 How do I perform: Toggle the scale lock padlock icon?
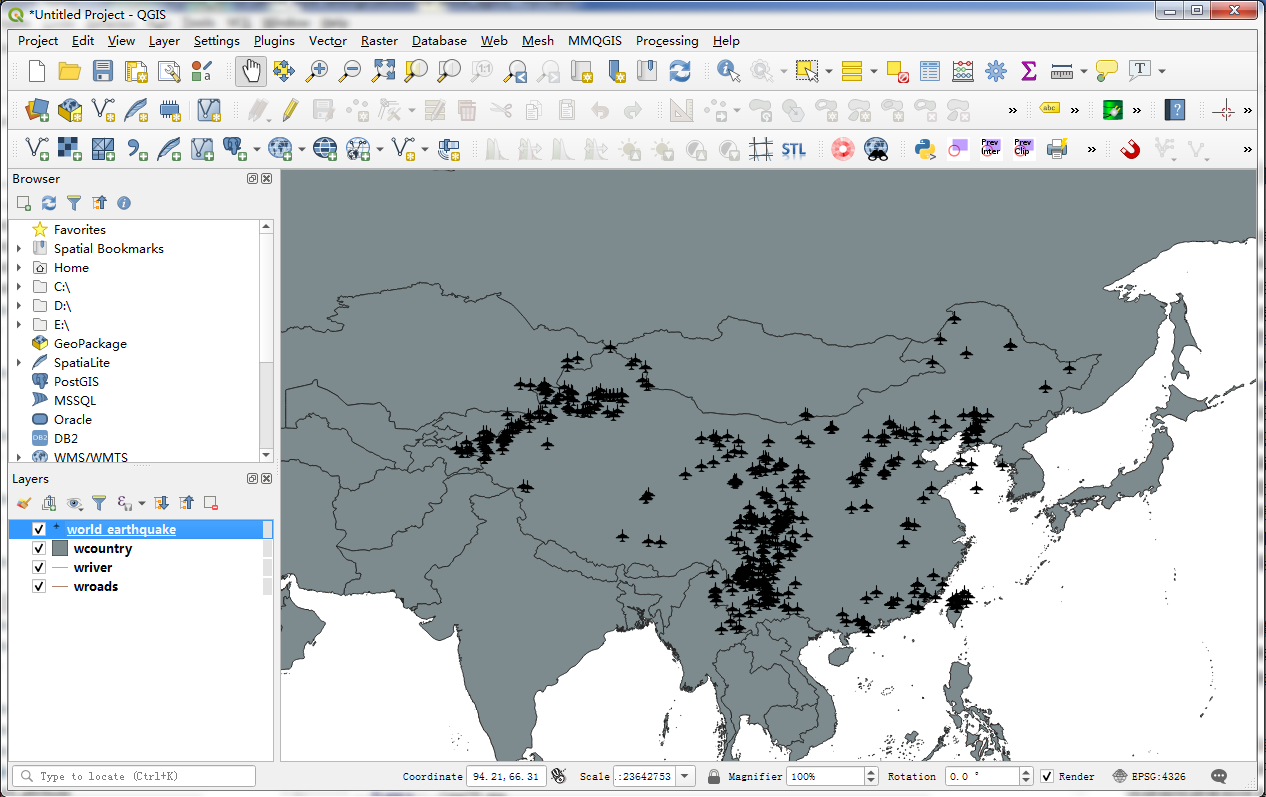click(x=714, y=776)
